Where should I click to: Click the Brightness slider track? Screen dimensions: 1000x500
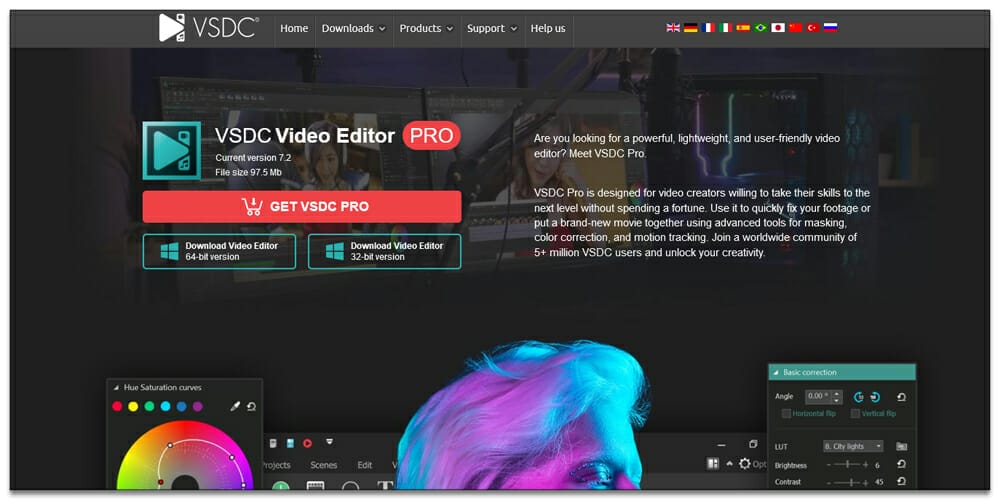(x=848, y=465)
